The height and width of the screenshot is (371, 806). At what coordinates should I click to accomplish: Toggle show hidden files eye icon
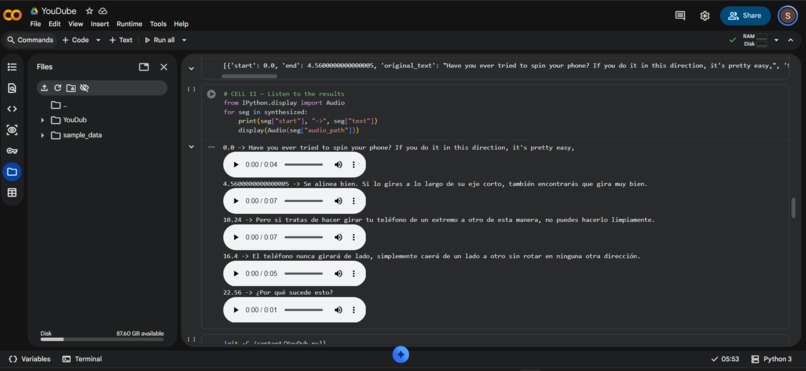tap(85, 88)
